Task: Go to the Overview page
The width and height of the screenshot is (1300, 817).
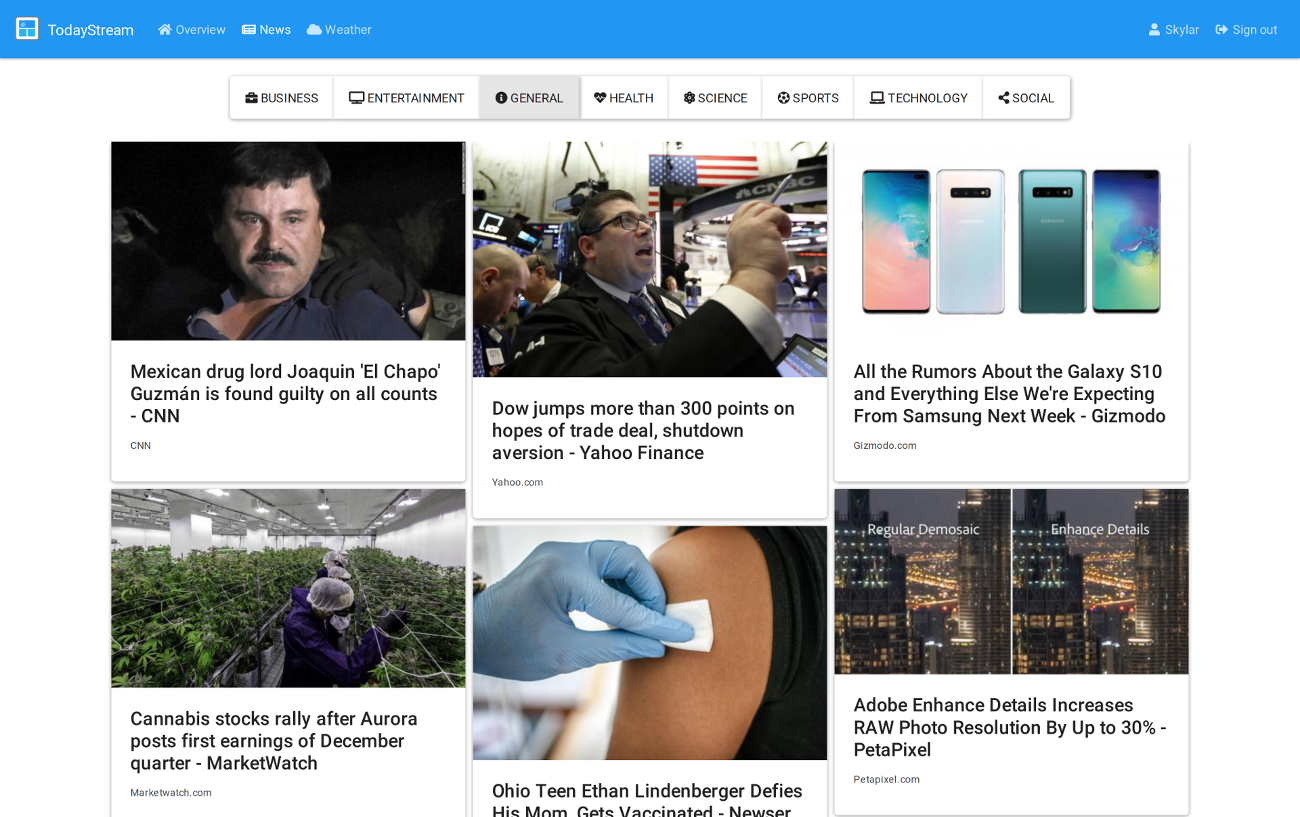Action: tap(192, 30)
